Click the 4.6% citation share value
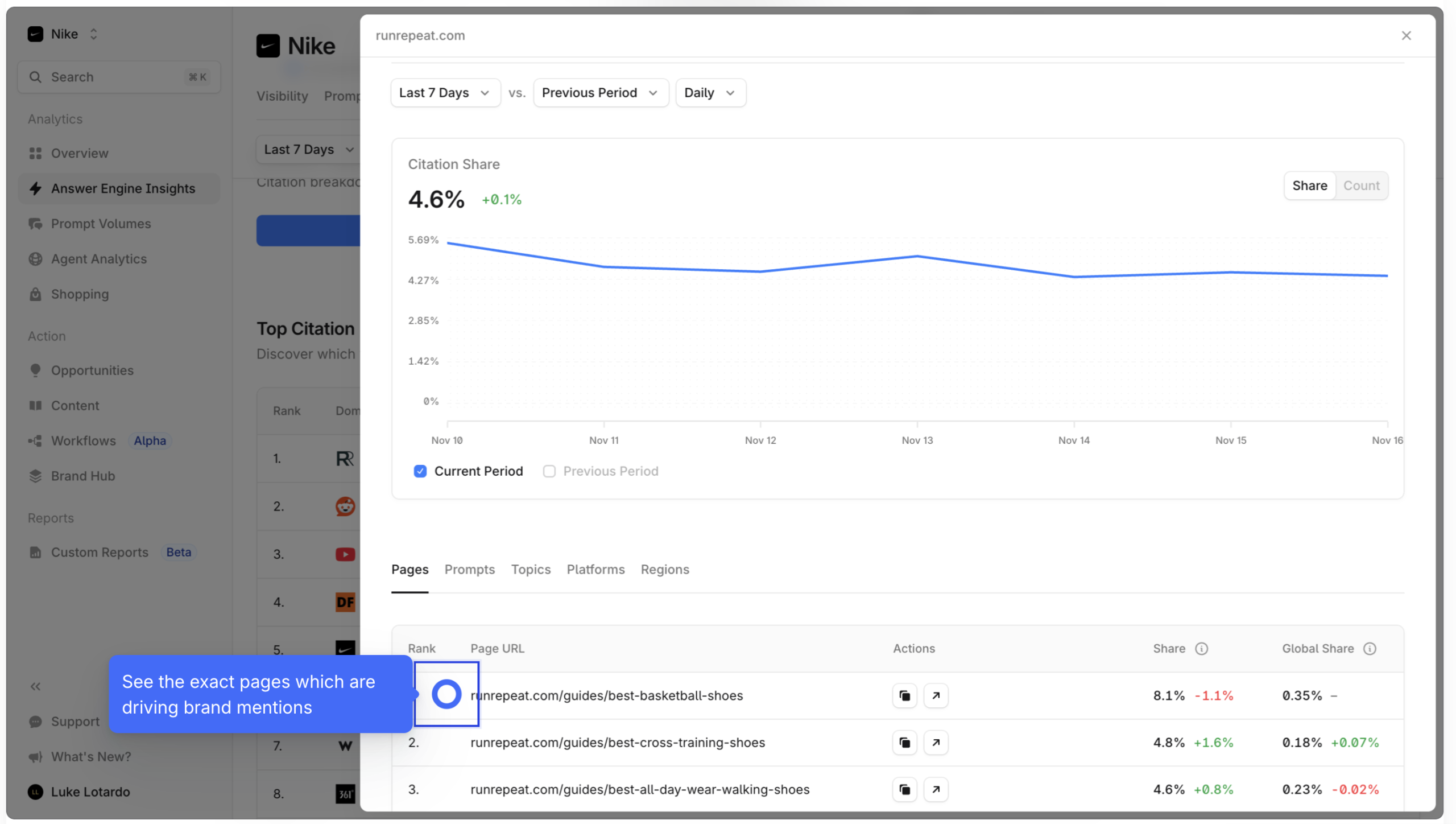Viewport: 1456px width, 824px height. point(436,199)
